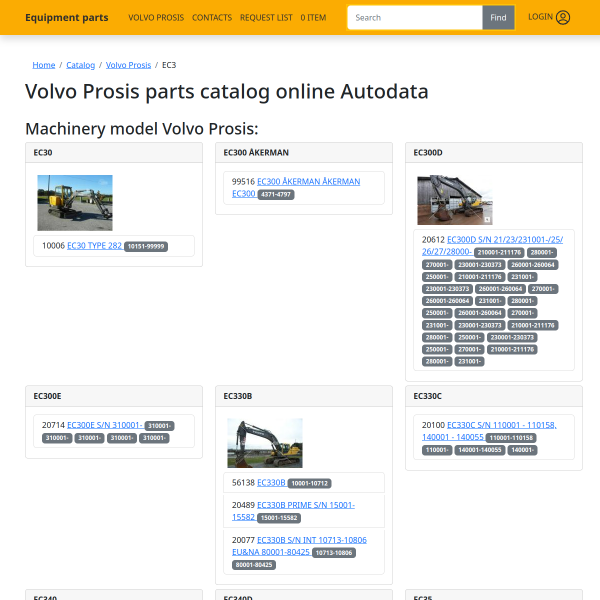Click the Equipment parts site logo
The height and width of the screenshot is (600, 600).
(x=67, y=18)
